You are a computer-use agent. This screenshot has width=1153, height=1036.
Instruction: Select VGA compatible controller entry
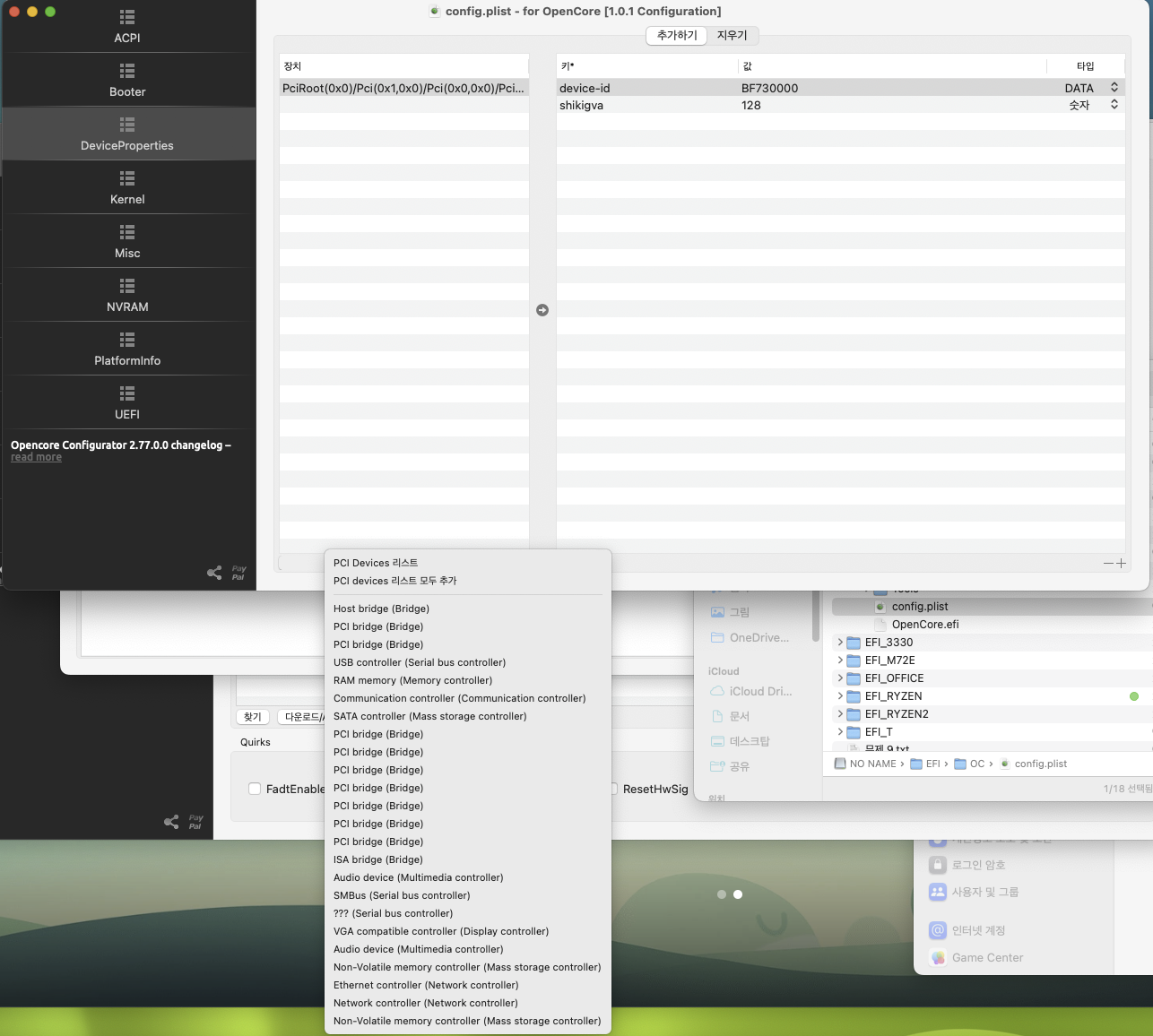(x=468, y=931)
